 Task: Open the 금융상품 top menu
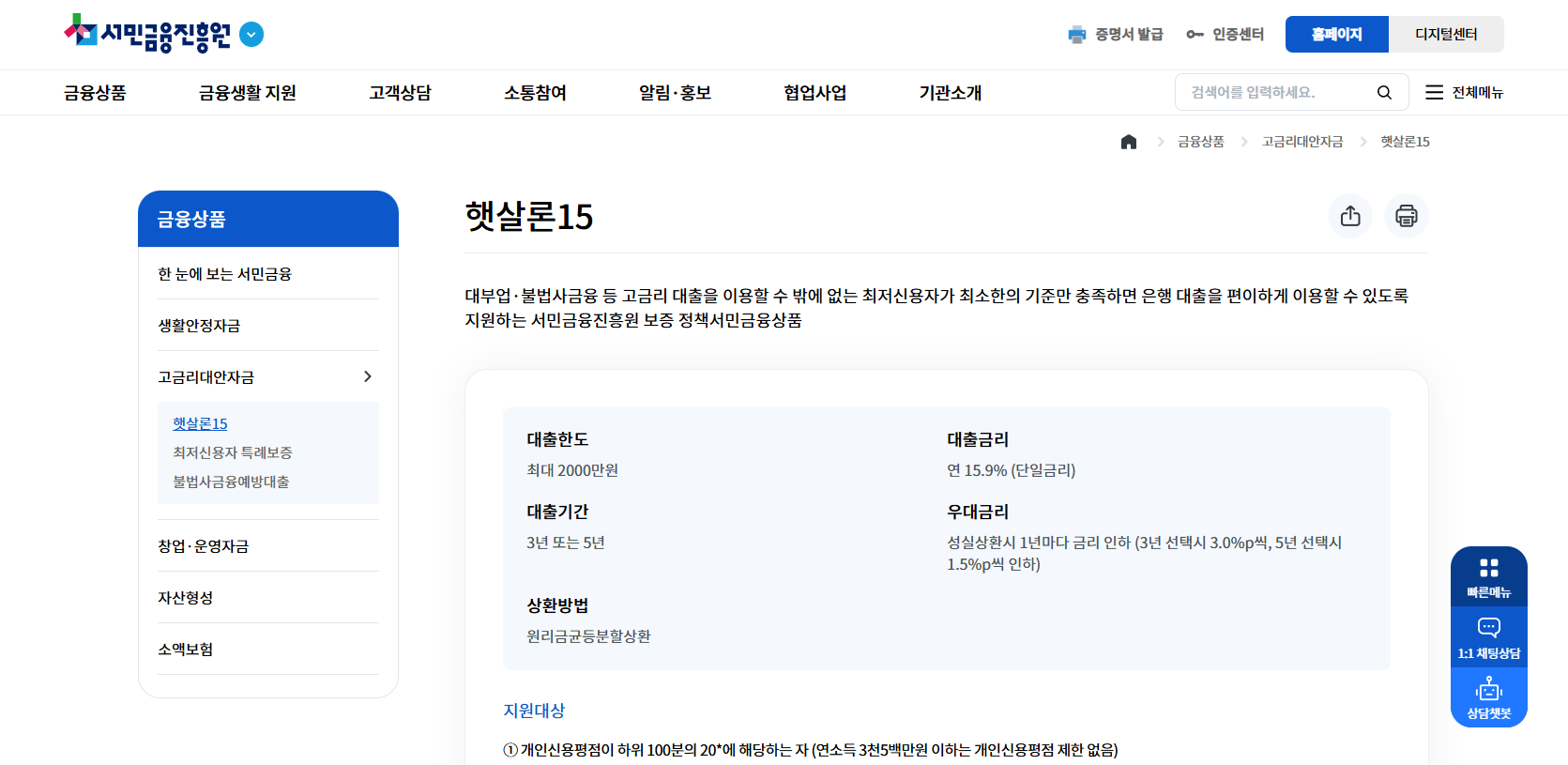[95, 93]
